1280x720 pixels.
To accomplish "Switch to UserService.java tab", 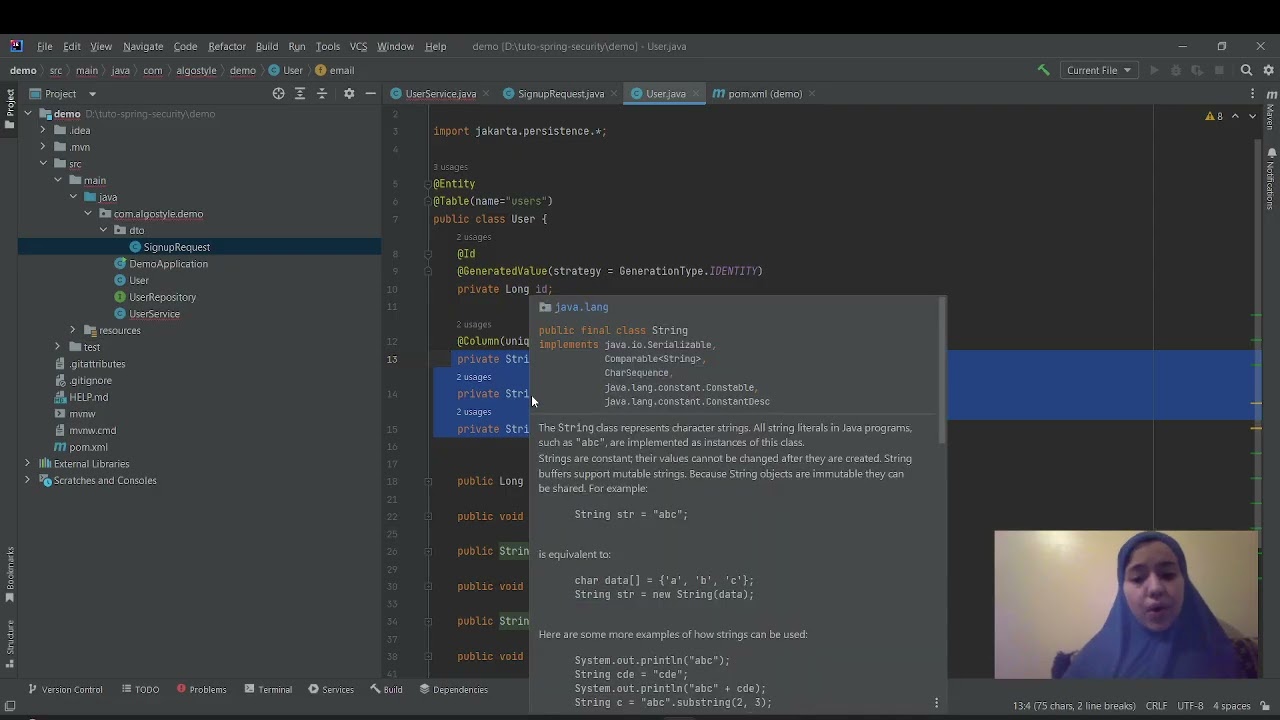I will click(x=440, y=94).
